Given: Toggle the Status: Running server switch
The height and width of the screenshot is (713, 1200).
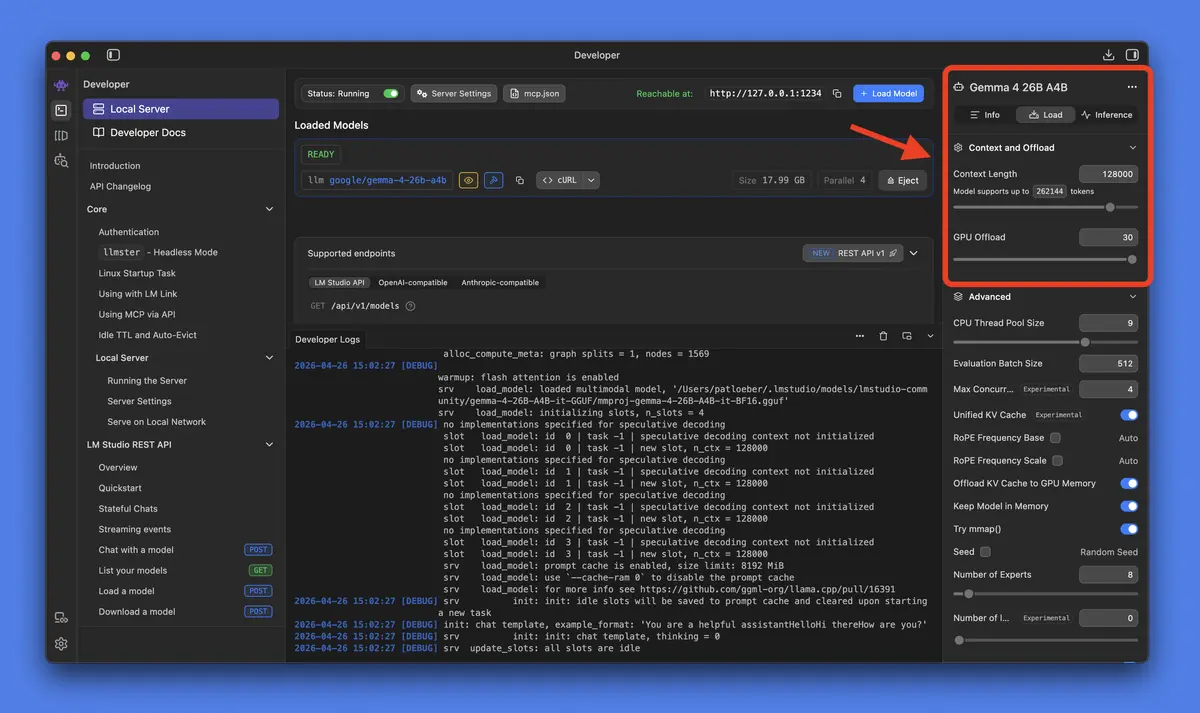Looking at the screenshot, I should [391, 93].
